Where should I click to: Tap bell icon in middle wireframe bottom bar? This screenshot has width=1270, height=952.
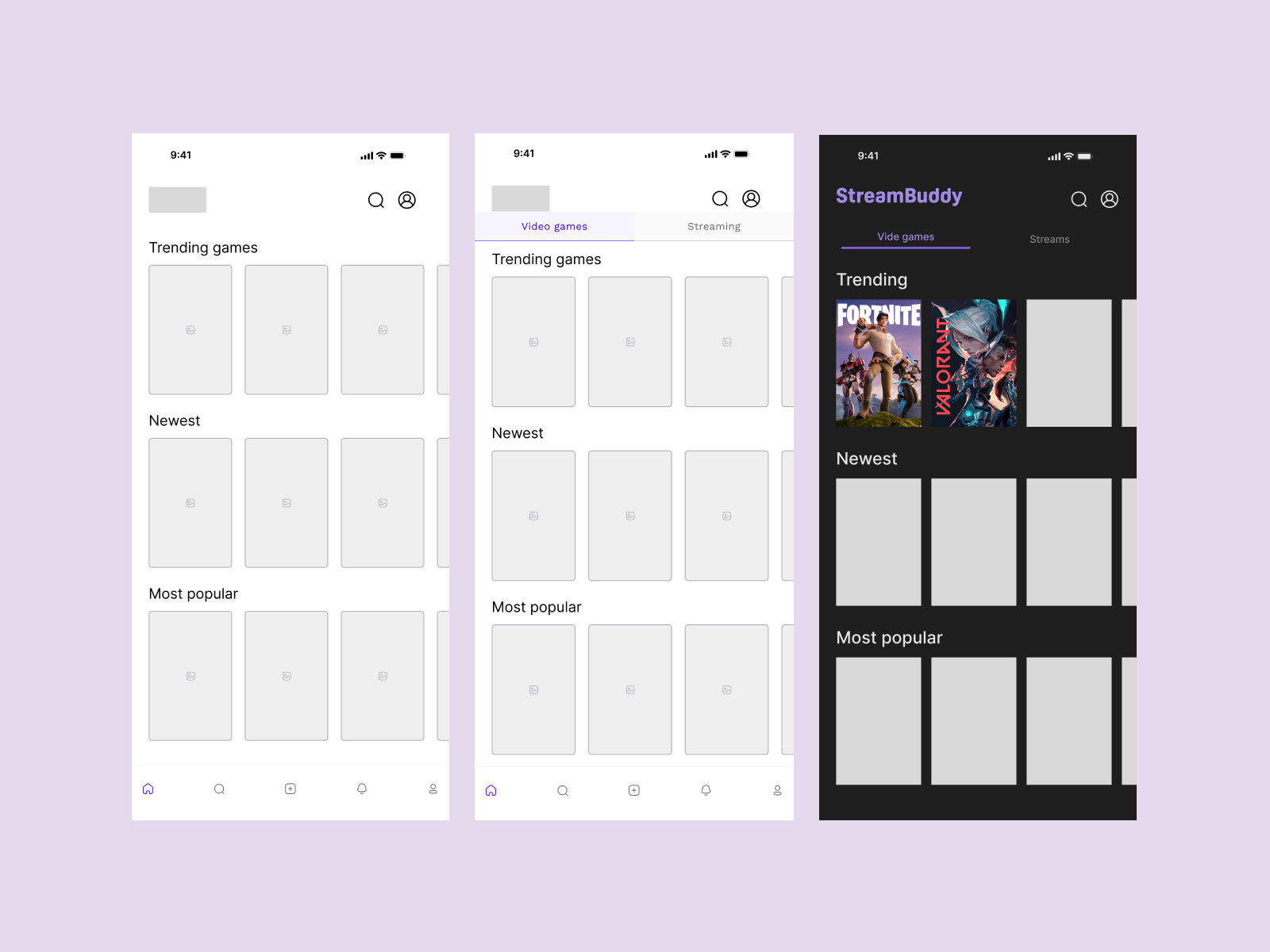[x=706, y=790]
